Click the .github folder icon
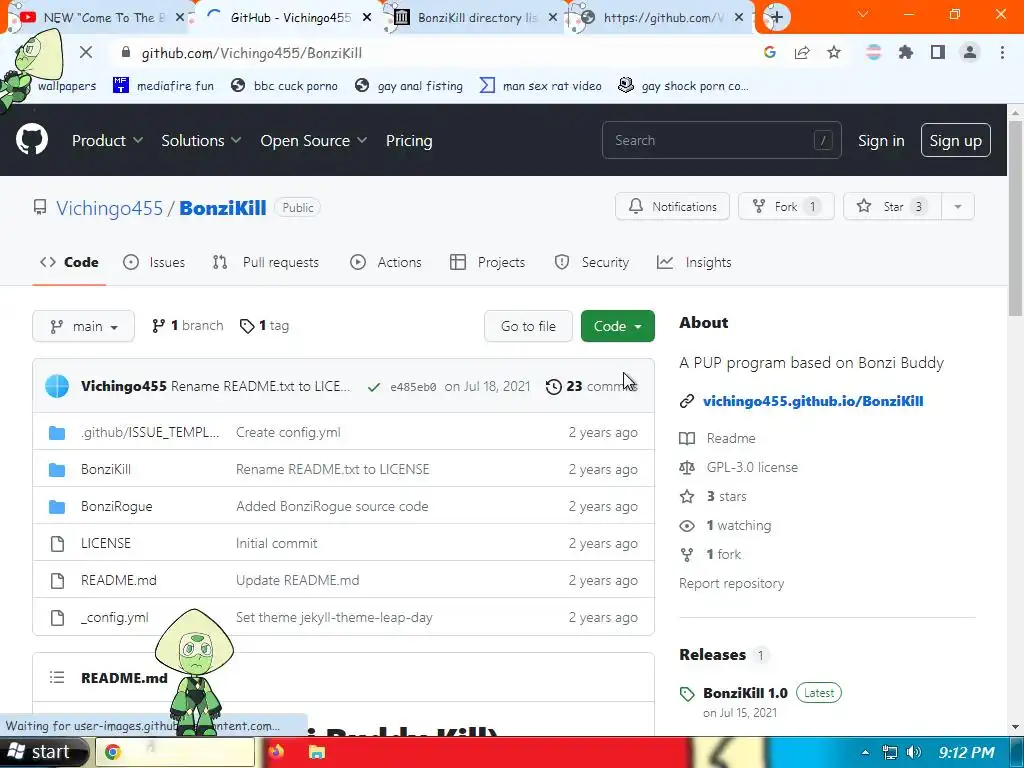 [x=57, y=432]
